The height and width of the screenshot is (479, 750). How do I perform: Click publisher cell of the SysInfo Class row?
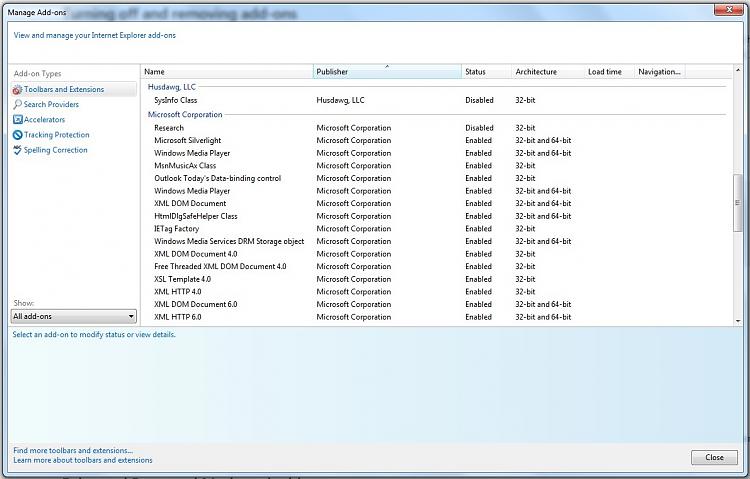(340, 100)
